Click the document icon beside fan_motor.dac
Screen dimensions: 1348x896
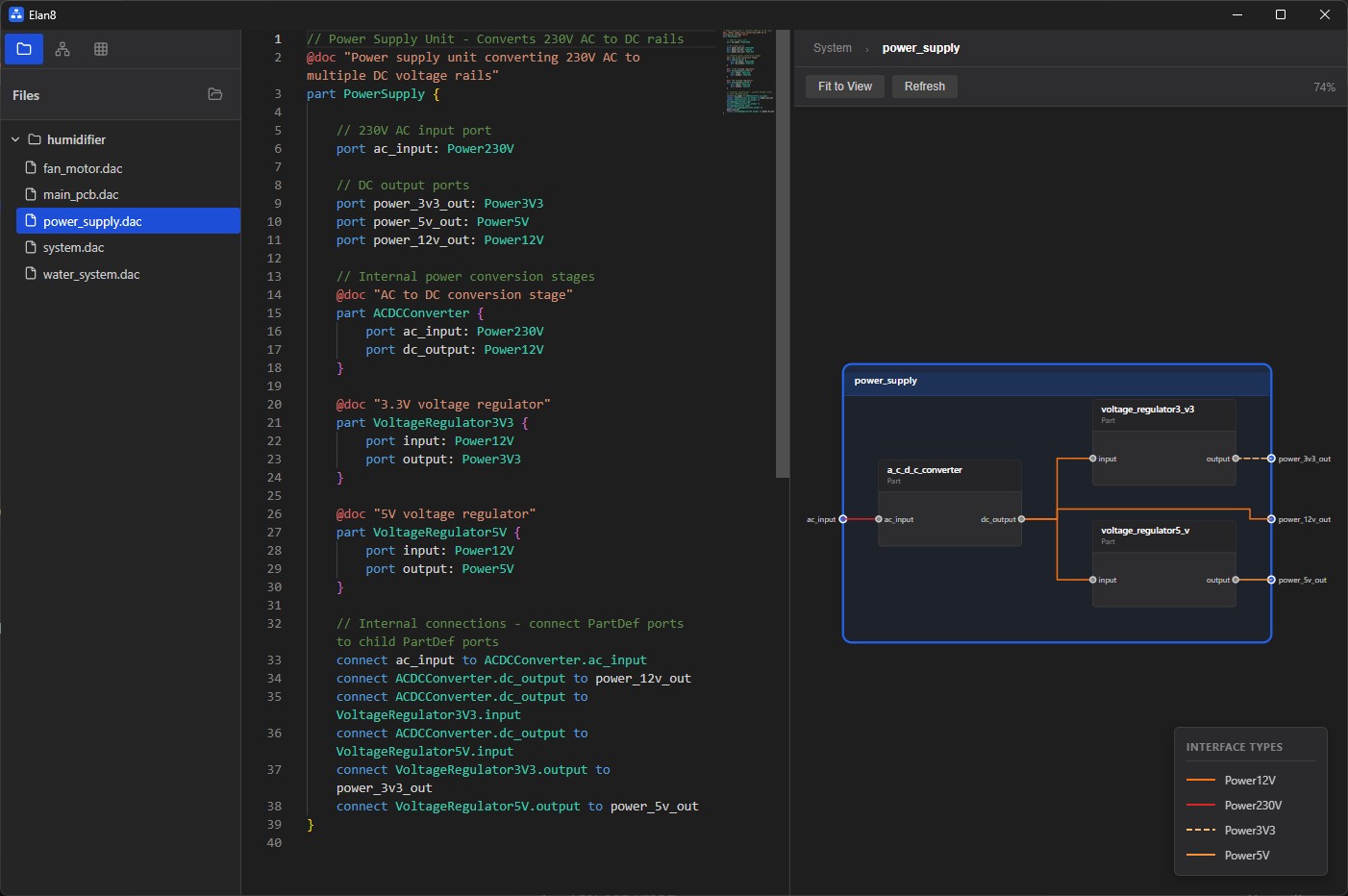click(x=30, y=167)
